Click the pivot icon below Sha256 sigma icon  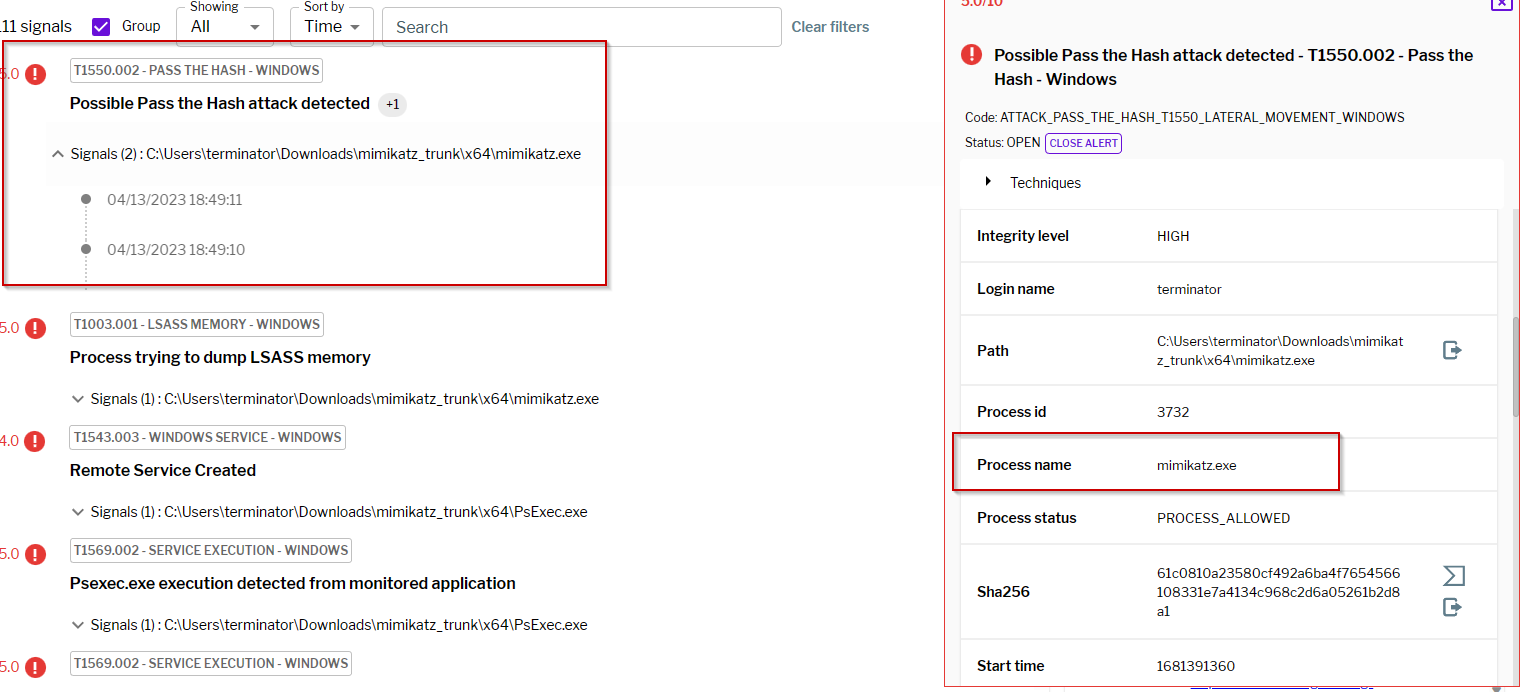(1453, 607)
